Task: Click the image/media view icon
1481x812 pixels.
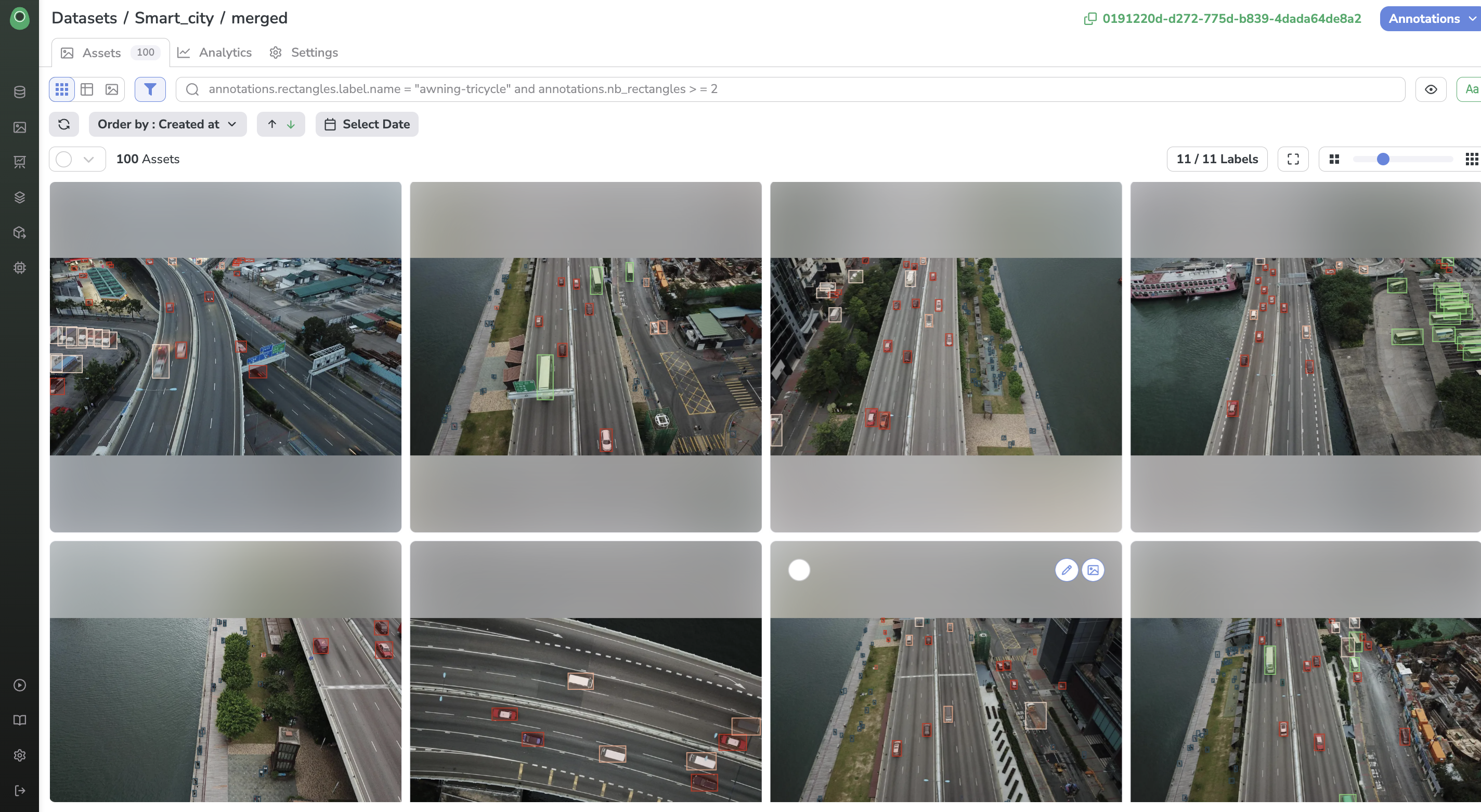Action: (112, 89)
